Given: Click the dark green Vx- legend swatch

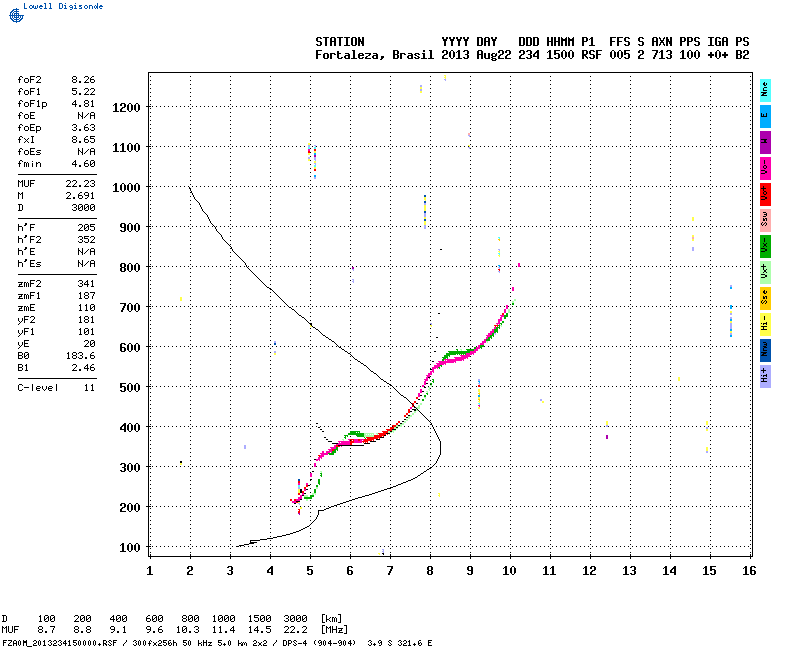Looking at the screenshot, I should point(765,245).
